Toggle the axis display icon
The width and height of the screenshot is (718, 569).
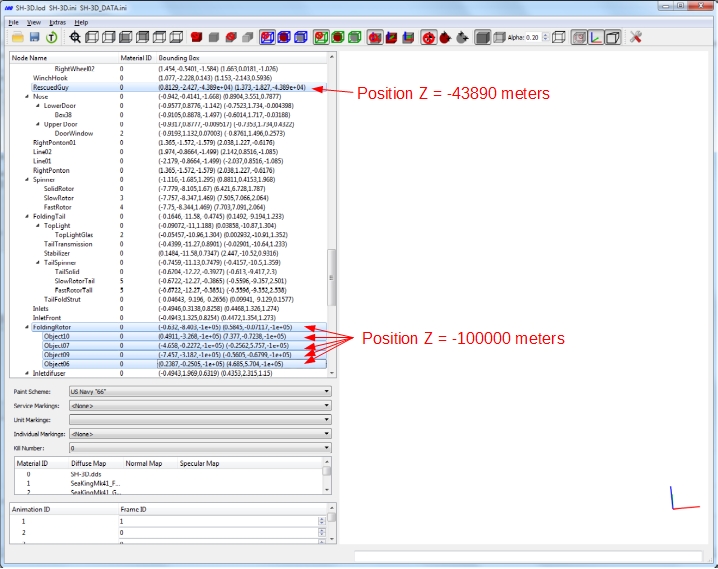(596, 38)
